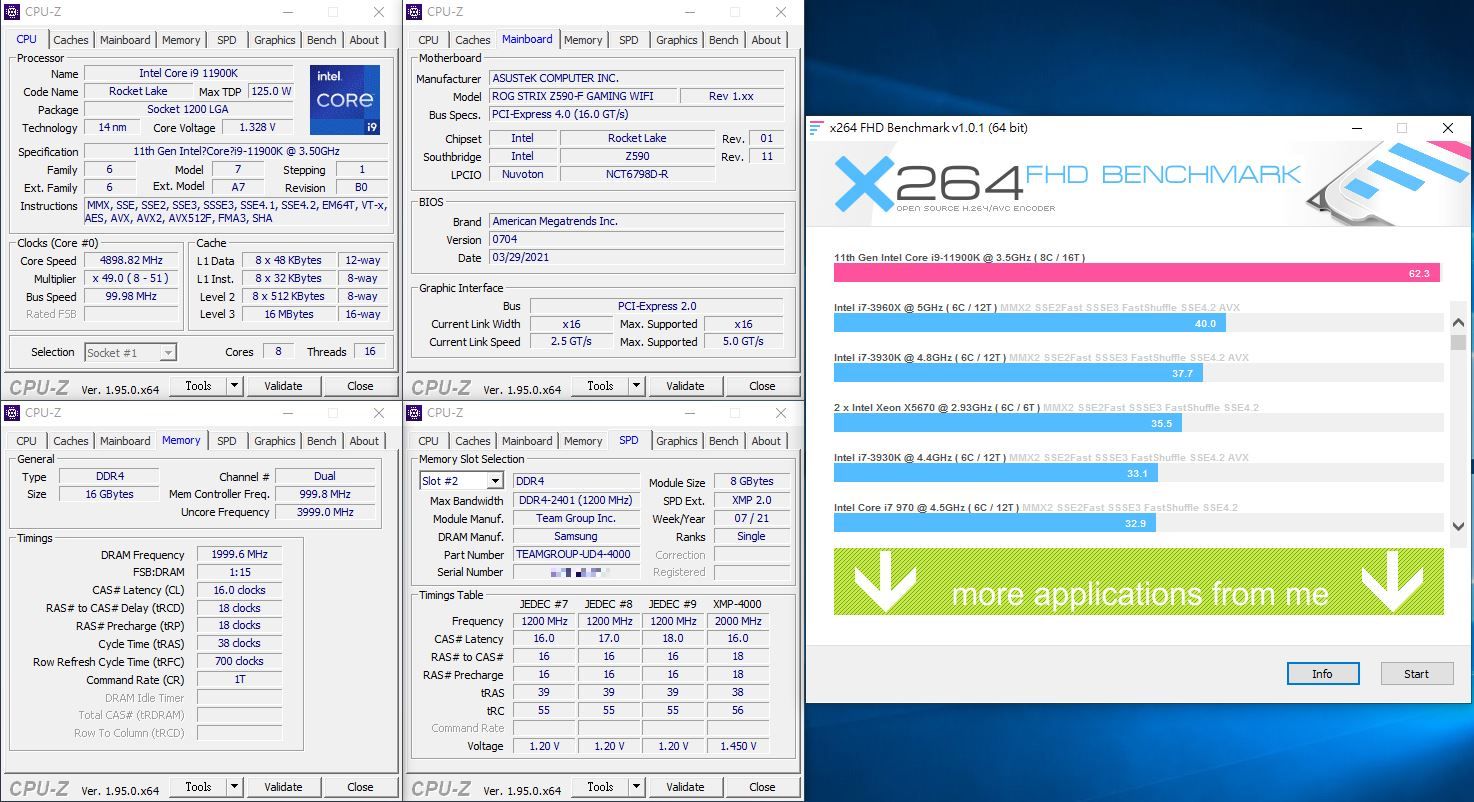Click the module manufacturer 'Team Group Inc.'
This screenshot has width=1474, height=802.
[576, 518]
